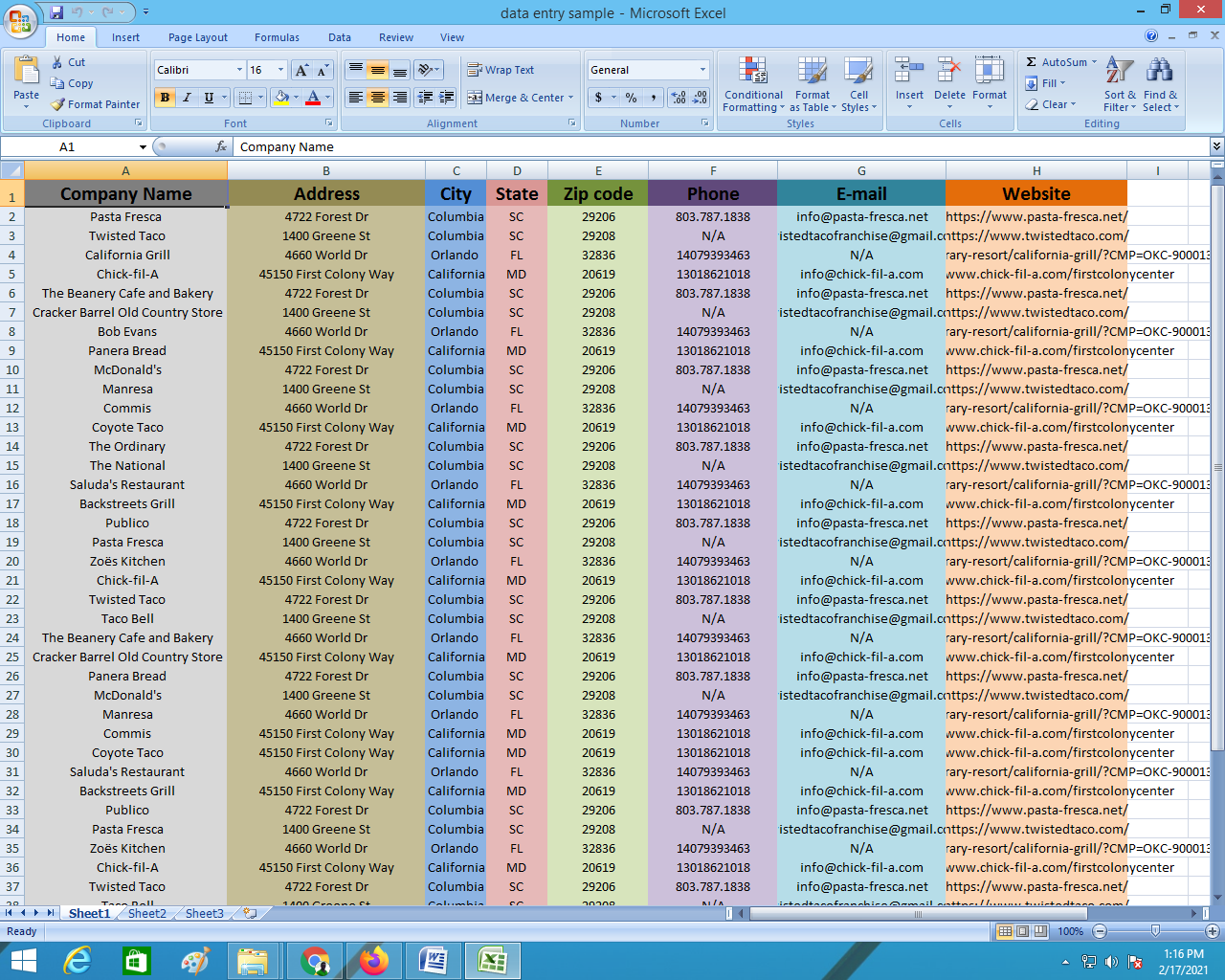This screenshot has height=980, width=1225.
Task: Apply Conditional Formatting from the Styles group
Action: 752,84
